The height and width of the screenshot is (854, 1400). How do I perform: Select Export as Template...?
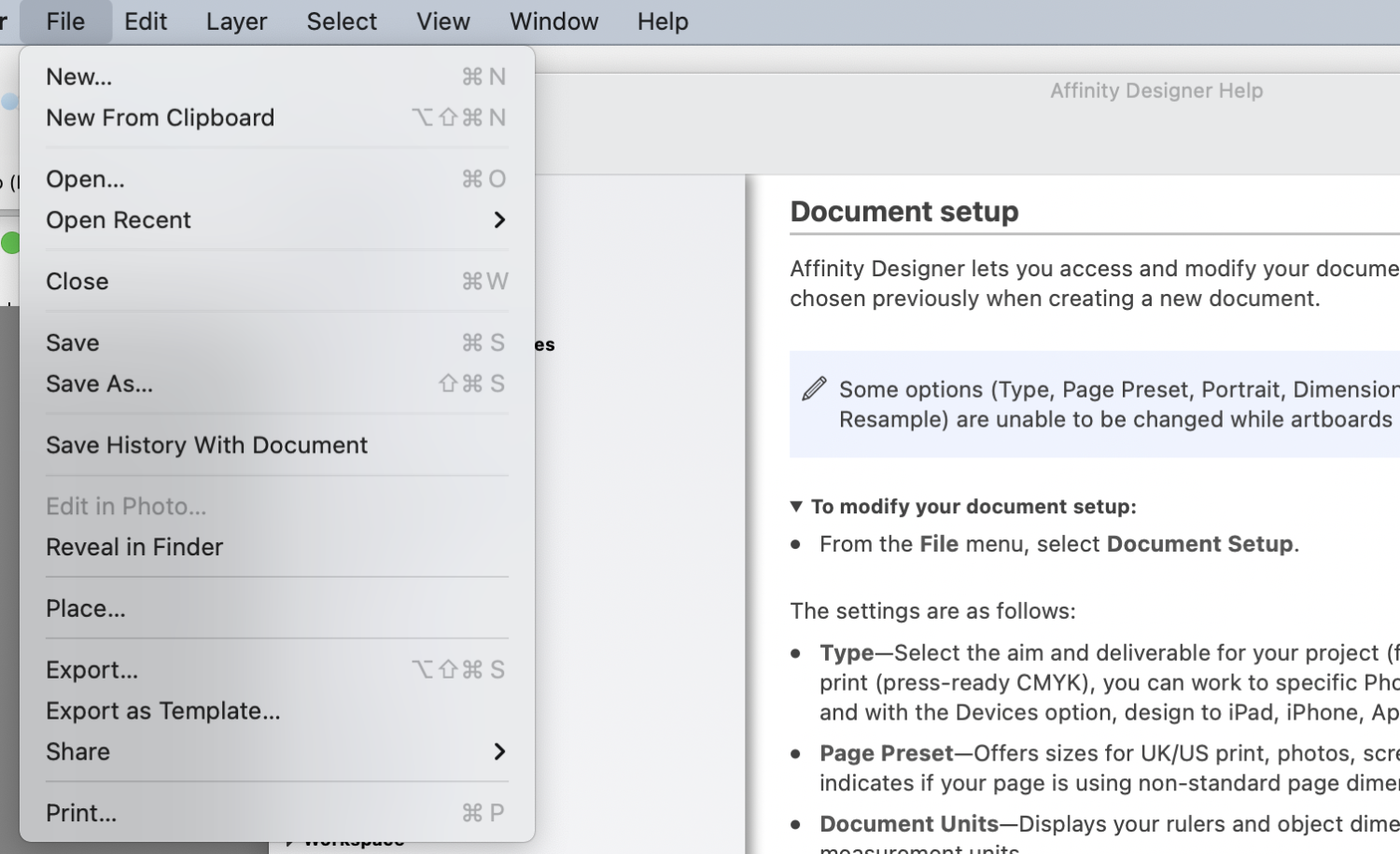coord(277,711)
